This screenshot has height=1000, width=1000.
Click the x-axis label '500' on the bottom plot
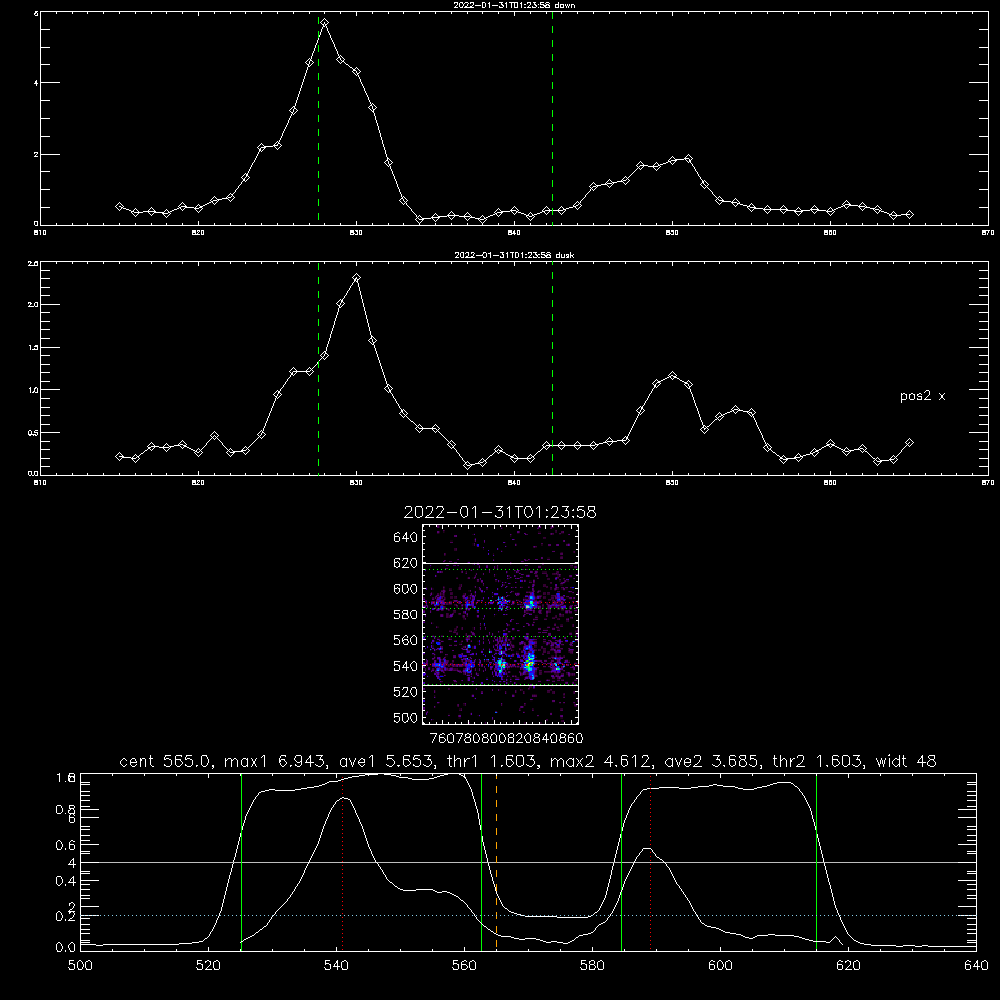click(x=80, y=965)
